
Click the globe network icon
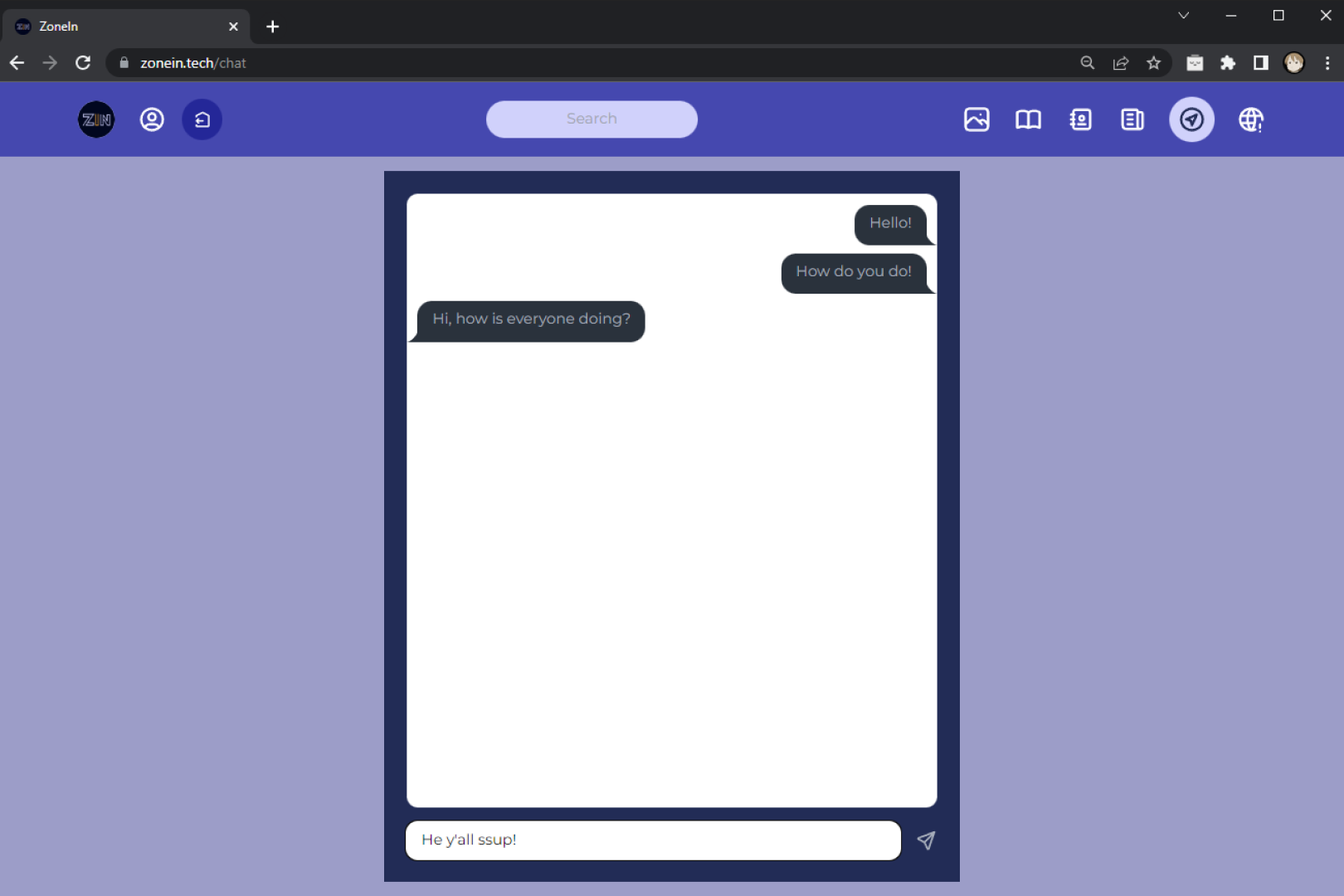coord(1251,119)
